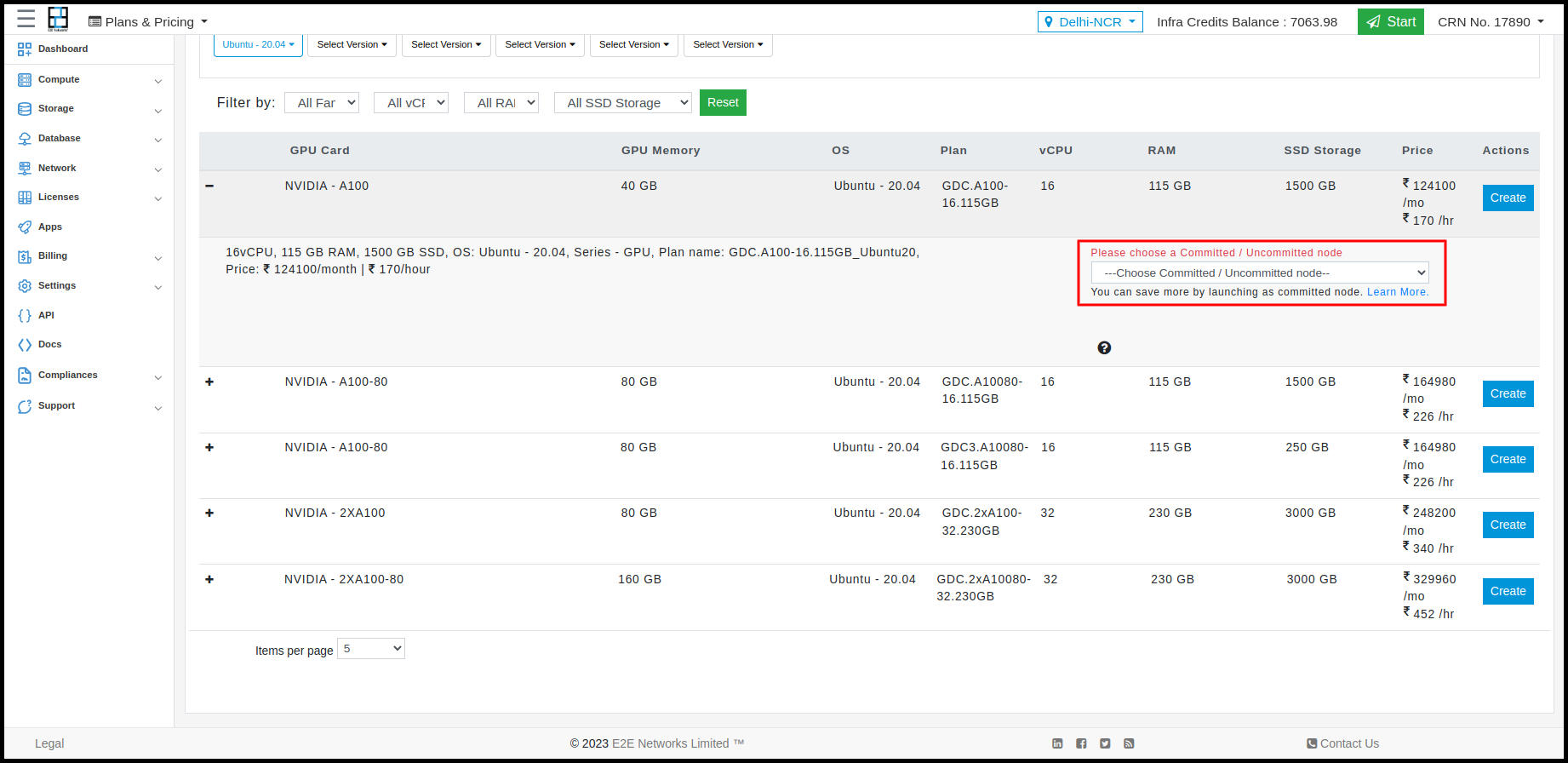Image resolution: width=1568 pixels, height=763 pixels.
Task: Open the All RAM filter dropdown
Action: tap(501, 103)
